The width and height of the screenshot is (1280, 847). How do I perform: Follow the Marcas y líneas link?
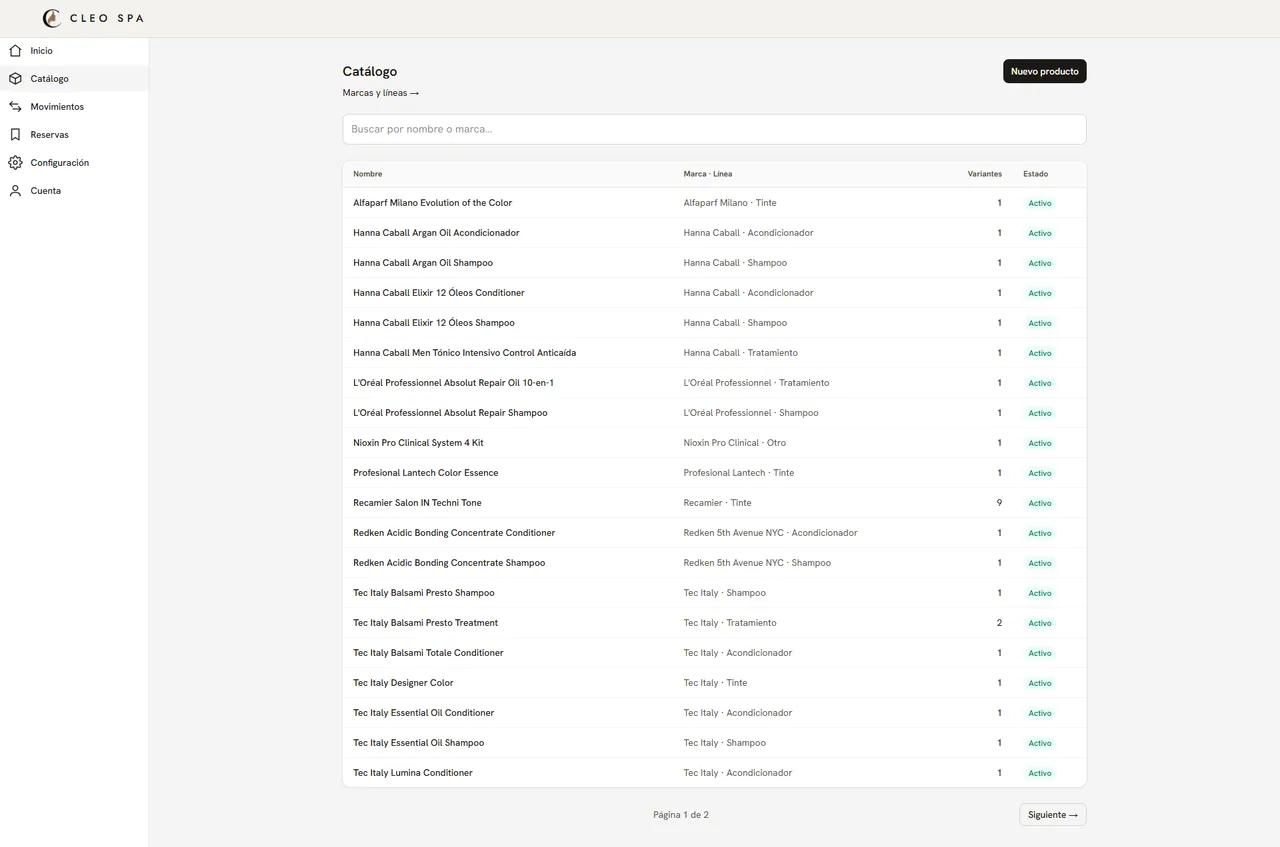click(380, 93)
